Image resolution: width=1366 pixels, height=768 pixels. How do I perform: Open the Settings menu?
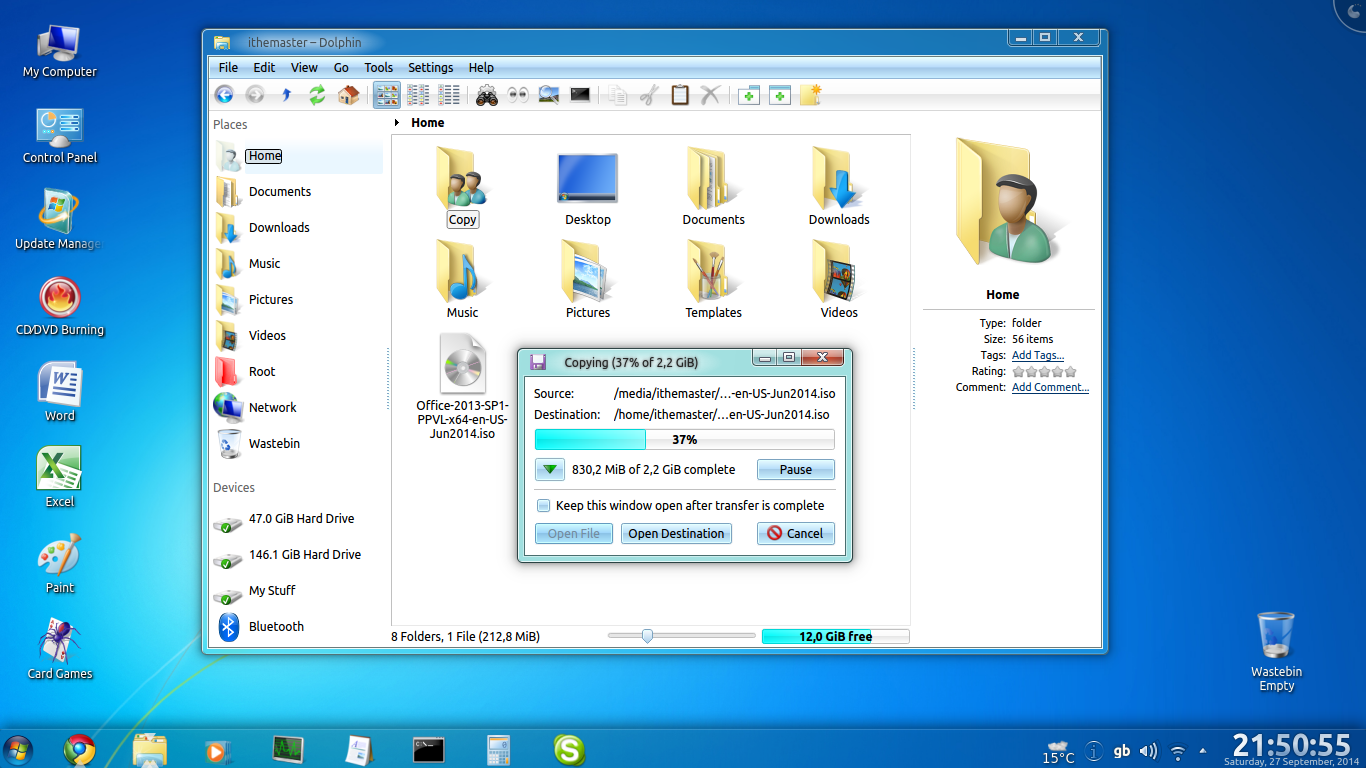(430, 68)
